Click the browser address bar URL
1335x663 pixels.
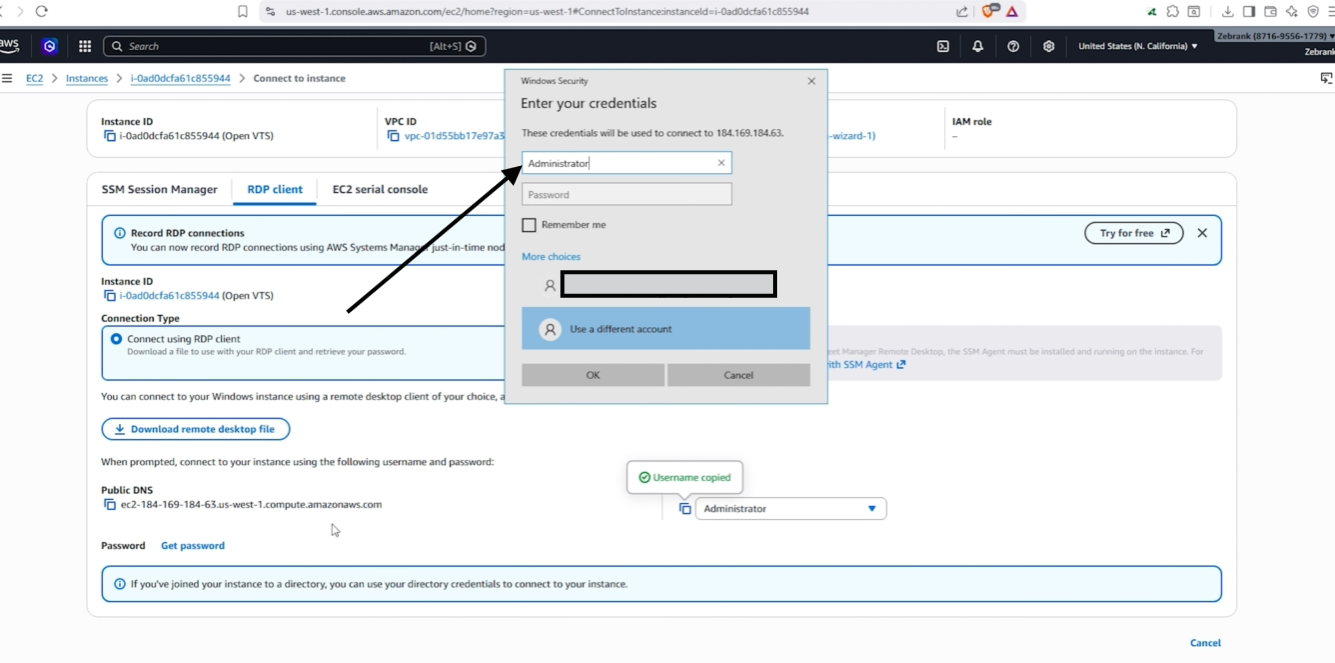tap(547, 11)
